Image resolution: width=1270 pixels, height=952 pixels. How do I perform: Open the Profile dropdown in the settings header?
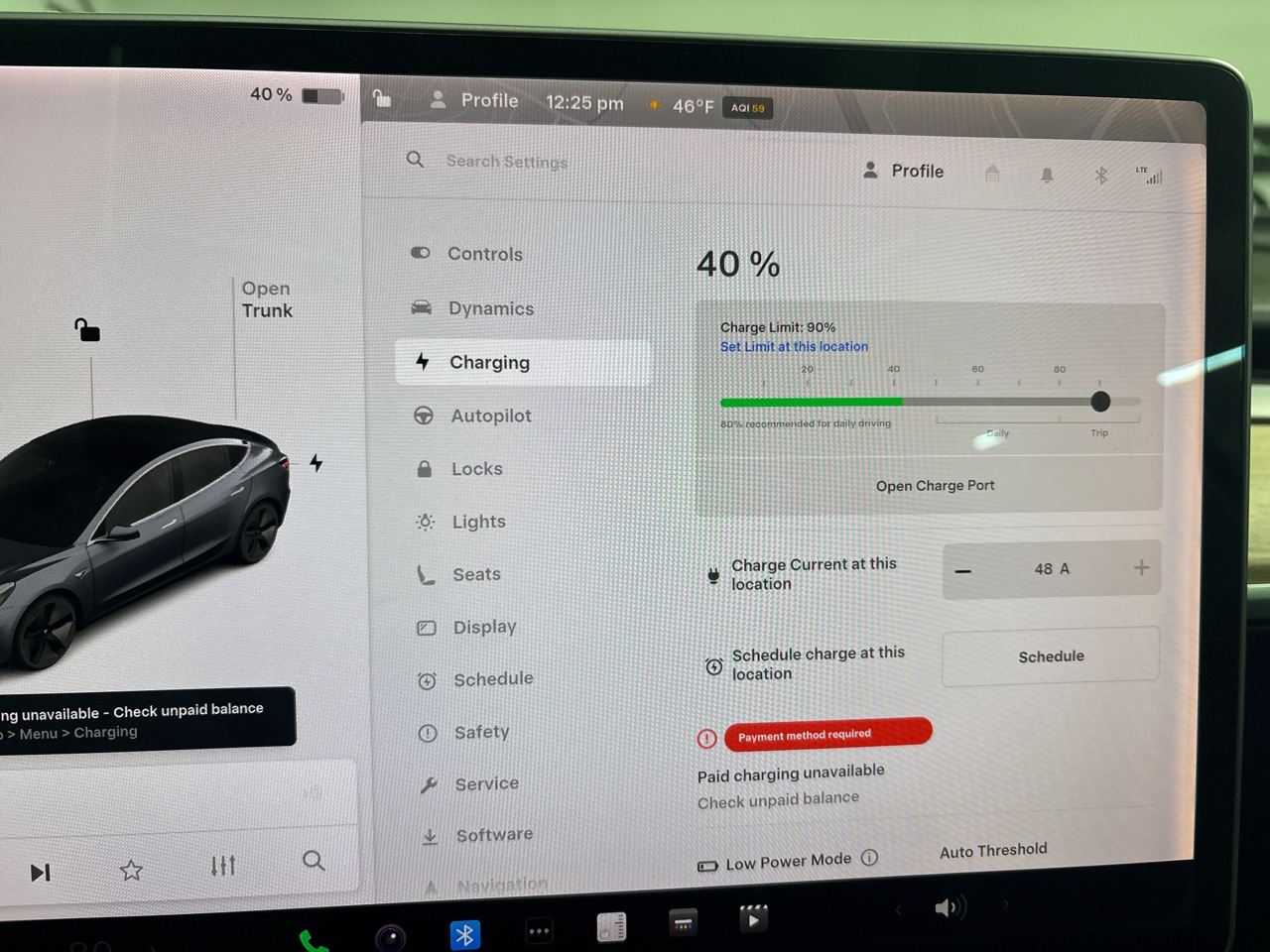(x=904, y=171)
